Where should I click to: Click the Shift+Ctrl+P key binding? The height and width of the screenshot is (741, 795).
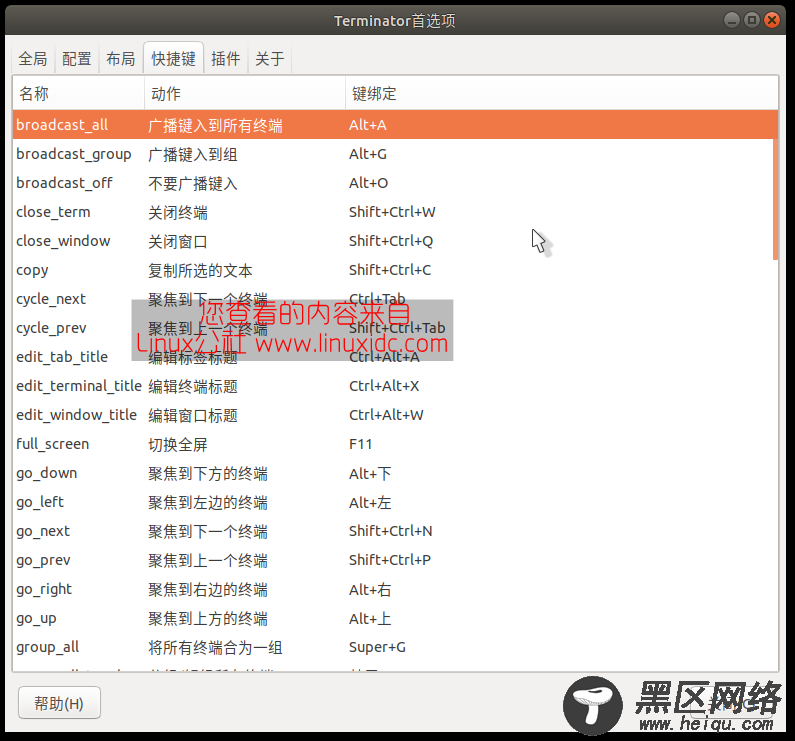tap(390, 560)
